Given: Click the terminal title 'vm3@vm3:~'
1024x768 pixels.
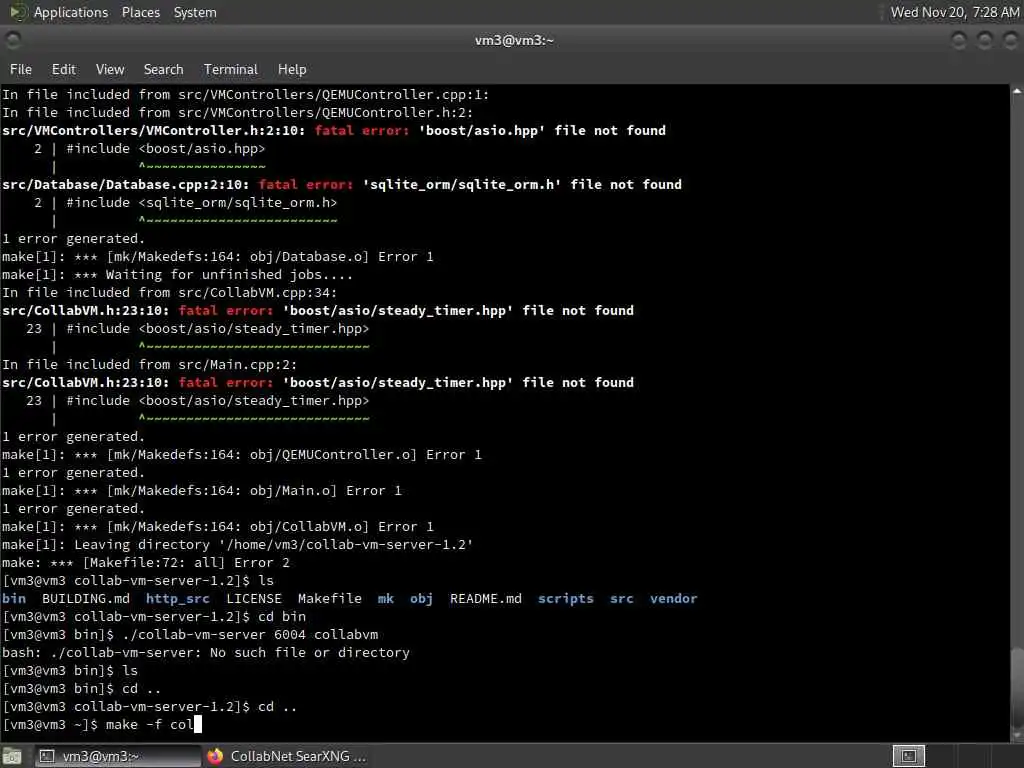Looking at the screenshot, I should [514, 40].
